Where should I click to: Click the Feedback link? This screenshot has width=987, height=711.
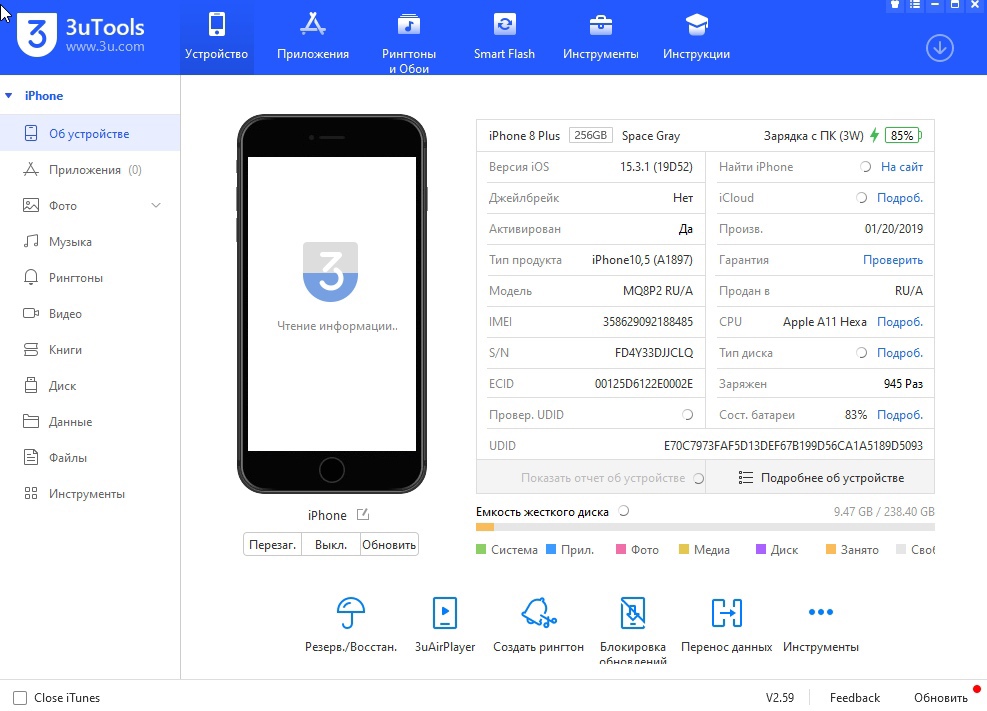click(x=854, y=698)
